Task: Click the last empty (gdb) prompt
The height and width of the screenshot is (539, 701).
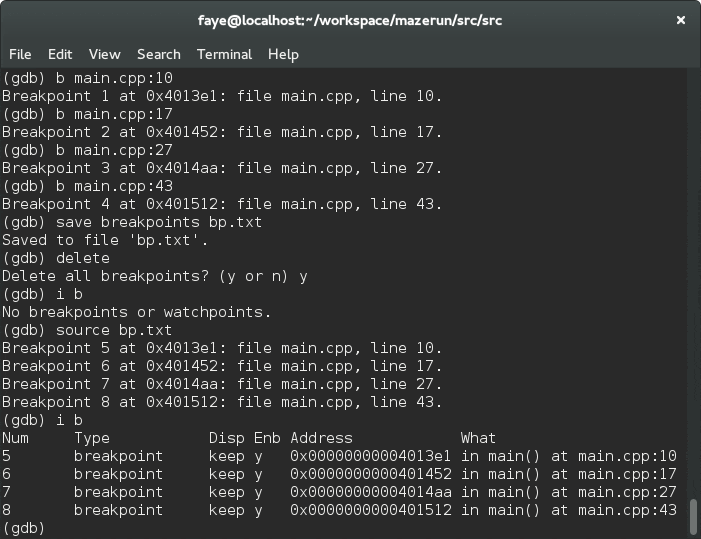Action: 23,528
